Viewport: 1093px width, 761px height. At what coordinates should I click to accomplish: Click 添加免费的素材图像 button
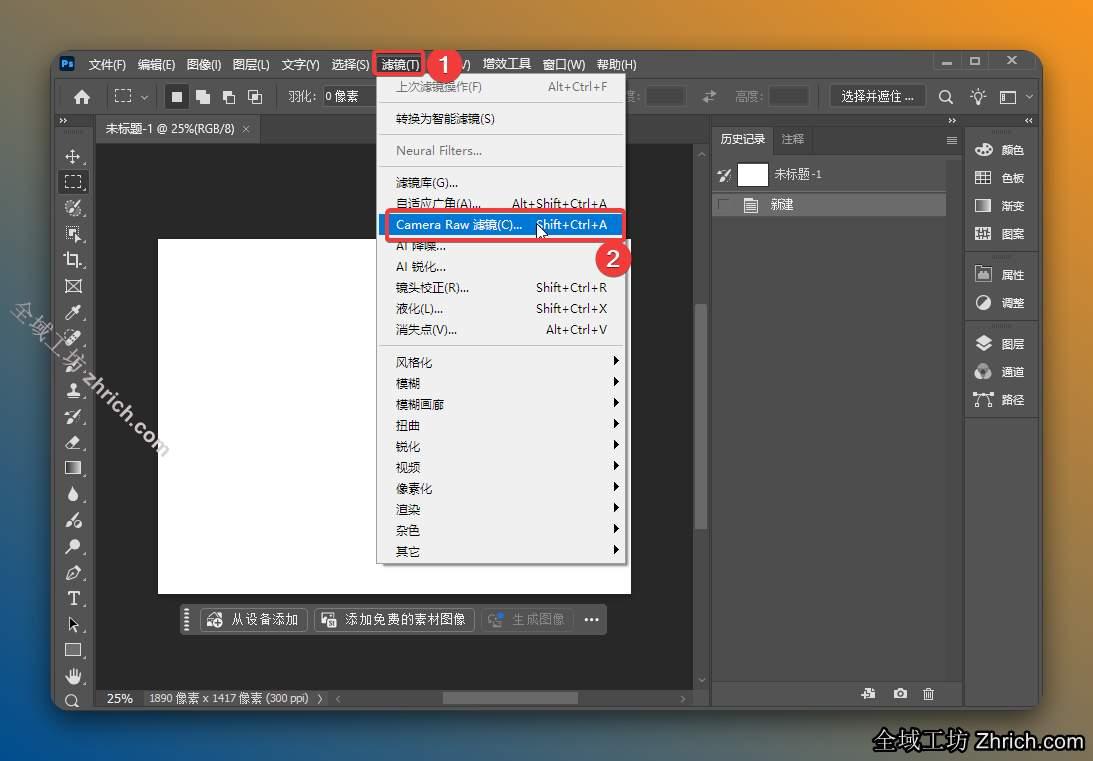pos(395,620)
